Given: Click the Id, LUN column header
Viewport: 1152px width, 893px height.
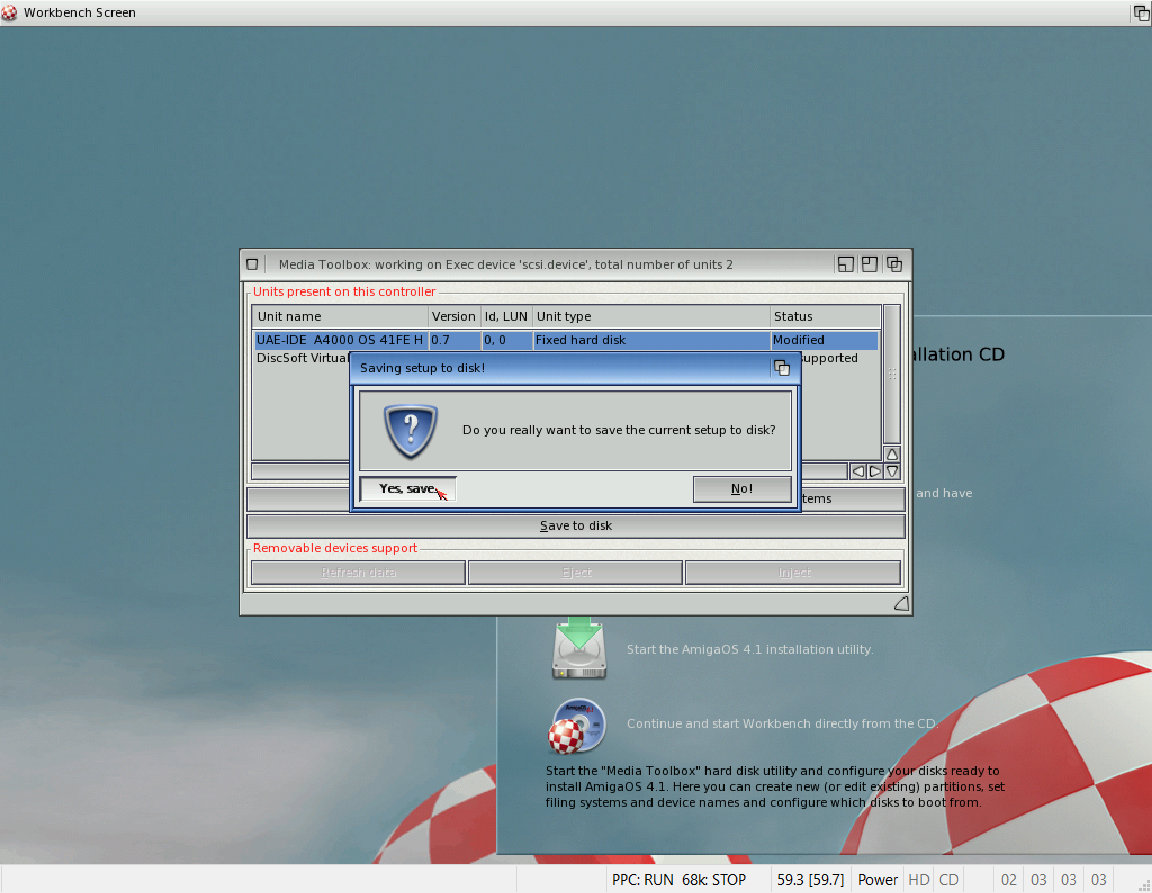Looking at the screenshot, I should pos(506,317).
